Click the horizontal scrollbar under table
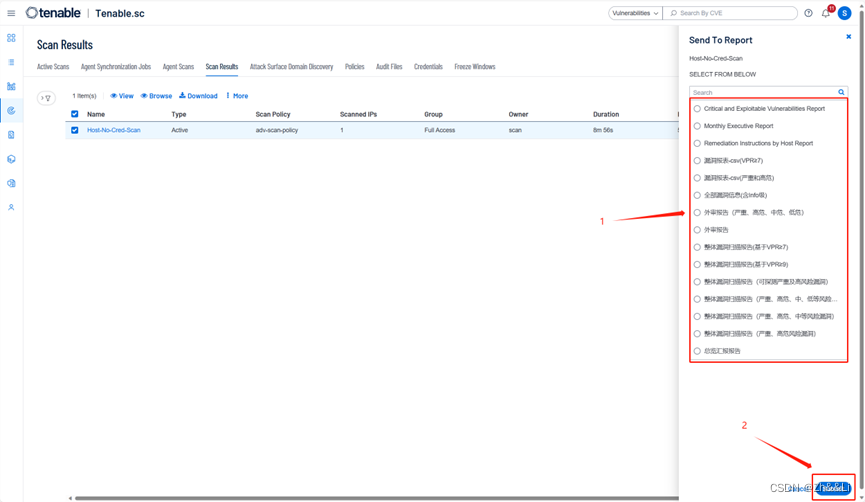The image size is (865, 502). 375,498
